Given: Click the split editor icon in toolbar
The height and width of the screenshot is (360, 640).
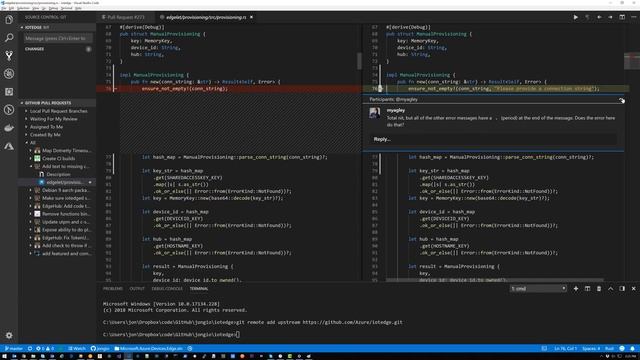Looking at the screenshot, I should pyautogui.click(x=622, y=17).
